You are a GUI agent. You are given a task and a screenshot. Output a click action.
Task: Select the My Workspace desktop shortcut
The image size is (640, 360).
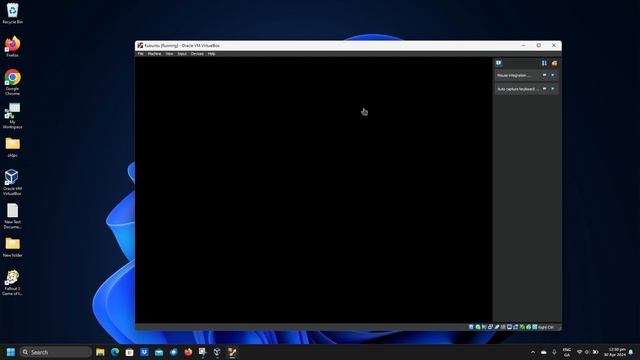click(12, 116)
